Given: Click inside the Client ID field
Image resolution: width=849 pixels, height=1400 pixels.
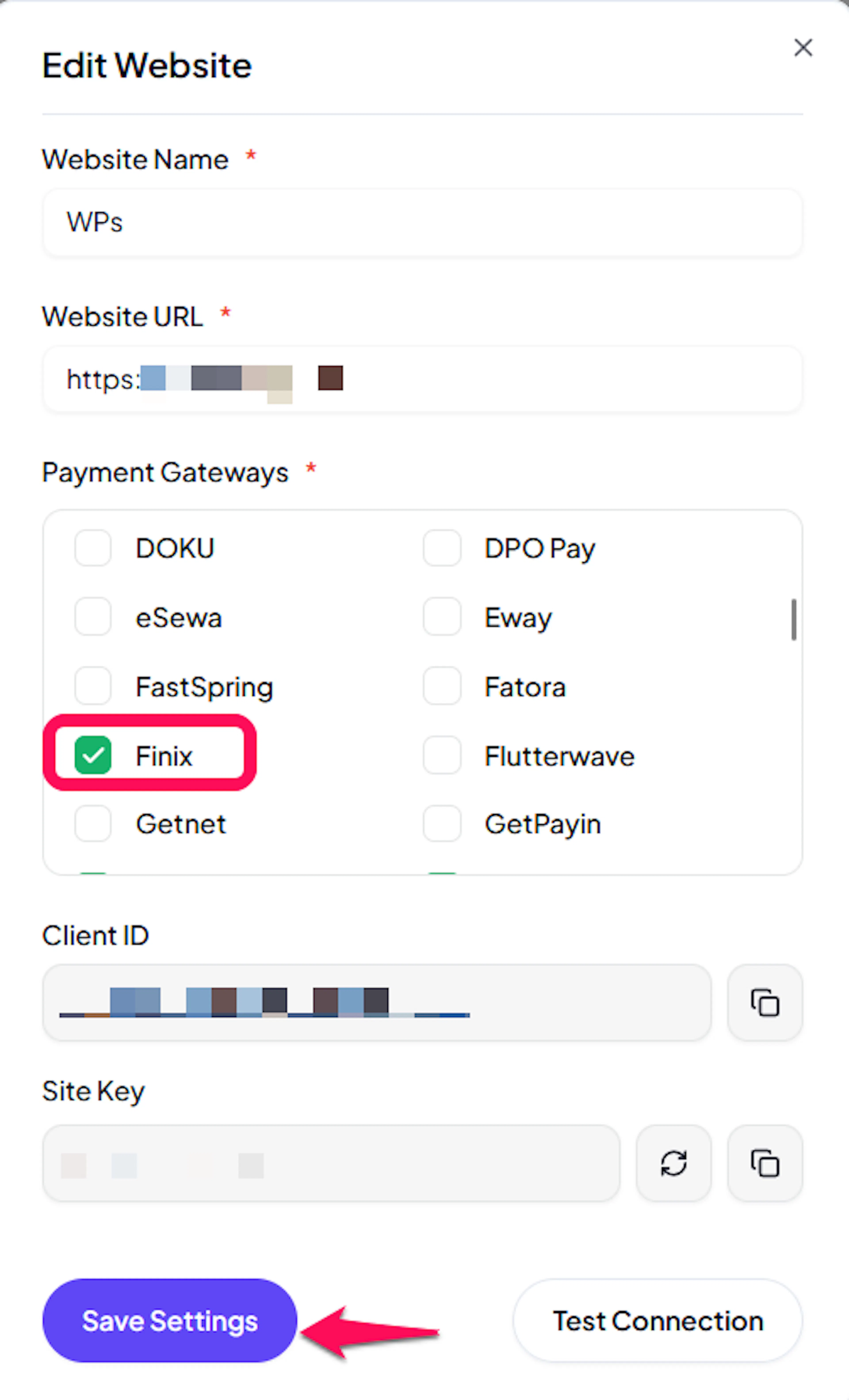Looking at the screenshot, I should click(377, 1002).
